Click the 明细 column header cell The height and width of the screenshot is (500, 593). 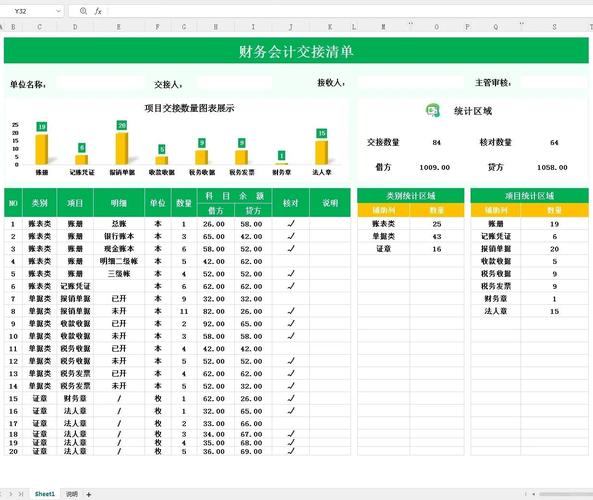[119, 203]
